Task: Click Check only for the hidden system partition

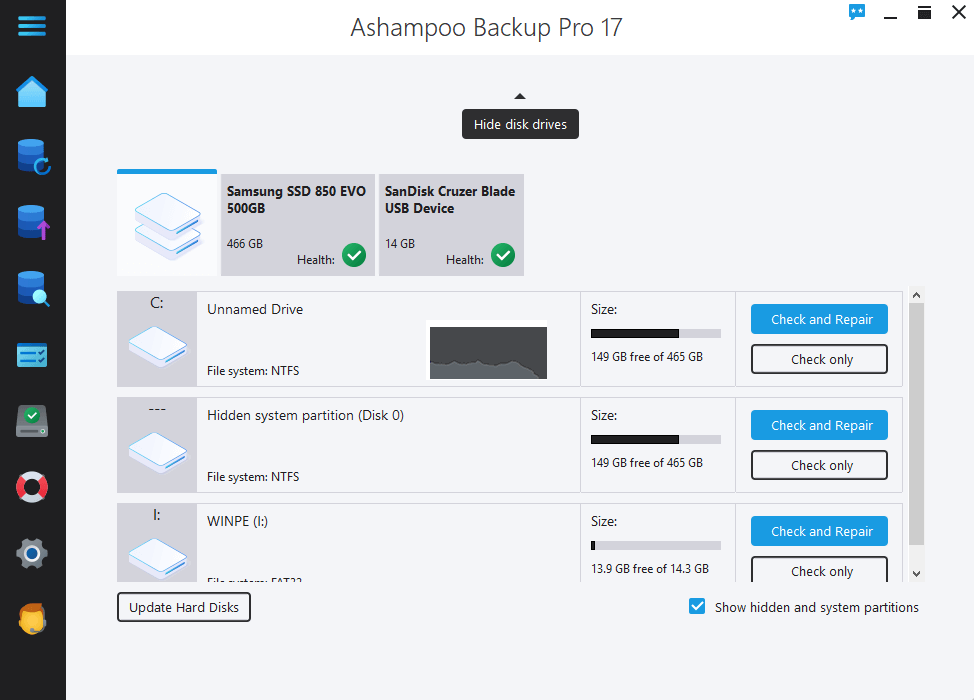Action: (x=819, y=464)
